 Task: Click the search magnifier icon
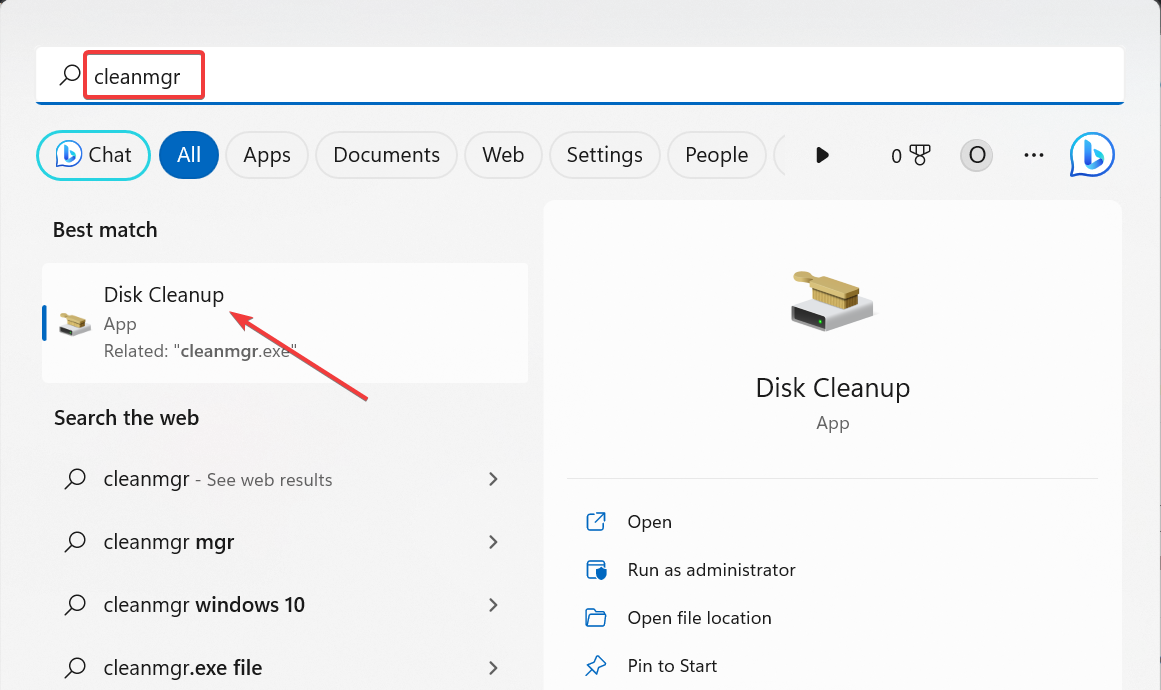click(x=68, y=74)
